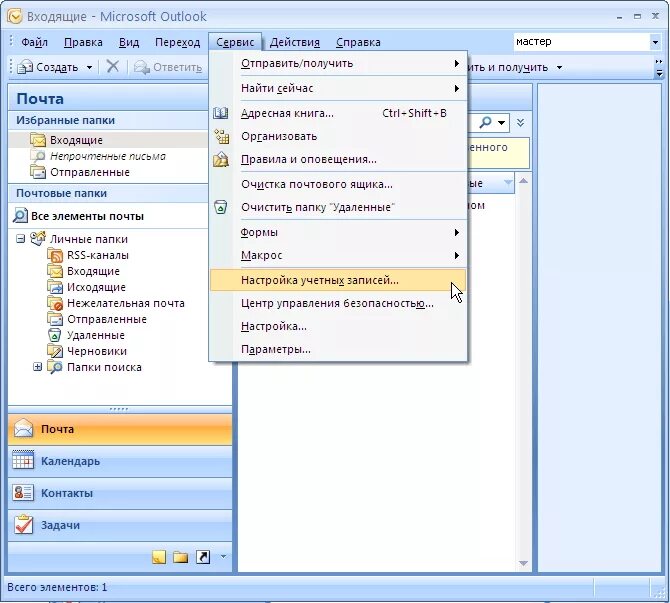670x603 pixels.
Task: Click the Папки поиска magnifier folder icon
Action: [x=55, y=367]
